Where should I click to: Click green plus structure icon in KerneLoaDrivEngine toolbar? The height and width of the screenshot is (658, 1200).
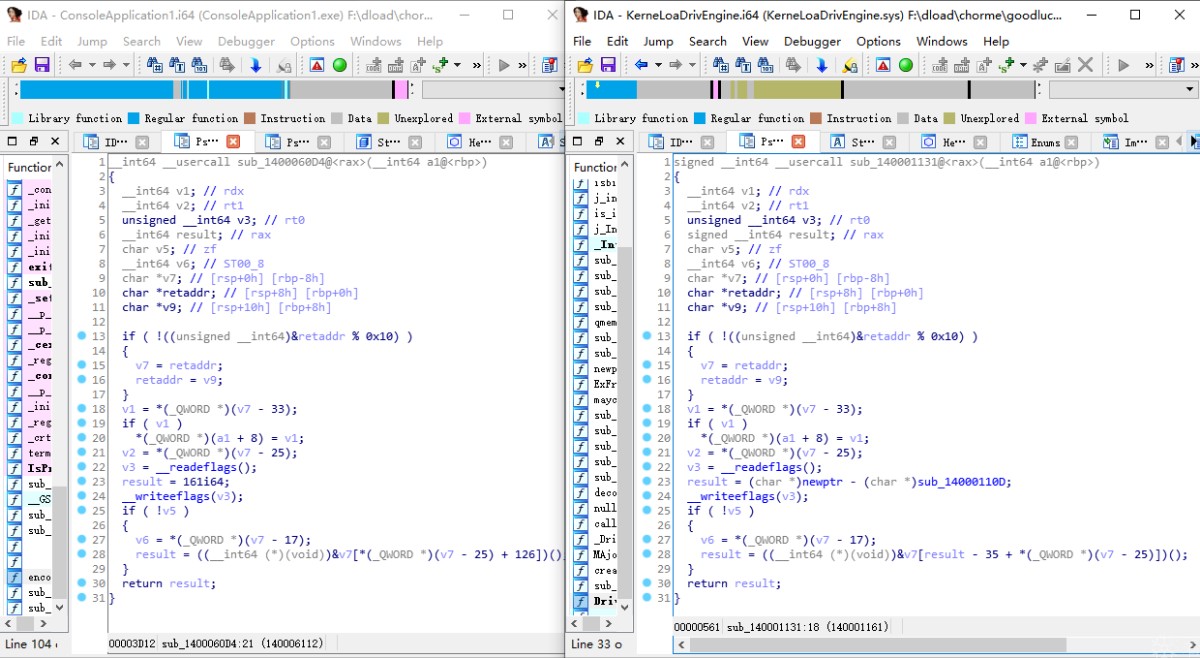coord(1007,65)
